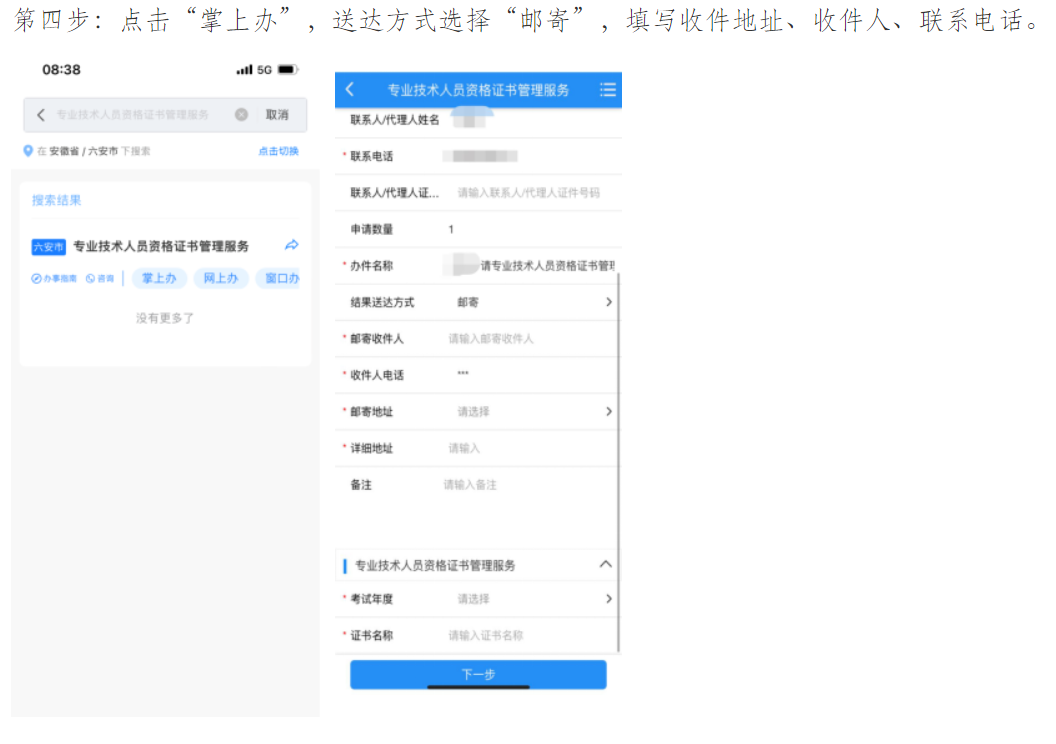This screenshot has width=1056, height=744.
Task: Open the list menu icon in the blue header
Action: (x=607, y=90)
